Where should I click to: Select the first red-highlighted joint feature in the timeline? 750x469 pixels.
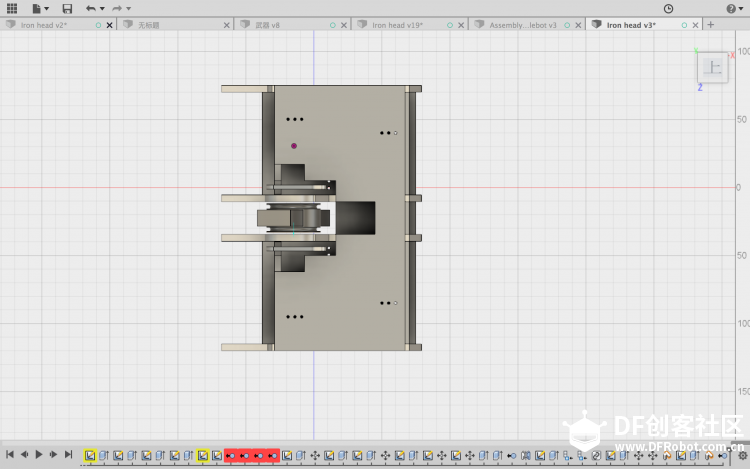coord(231,456)
